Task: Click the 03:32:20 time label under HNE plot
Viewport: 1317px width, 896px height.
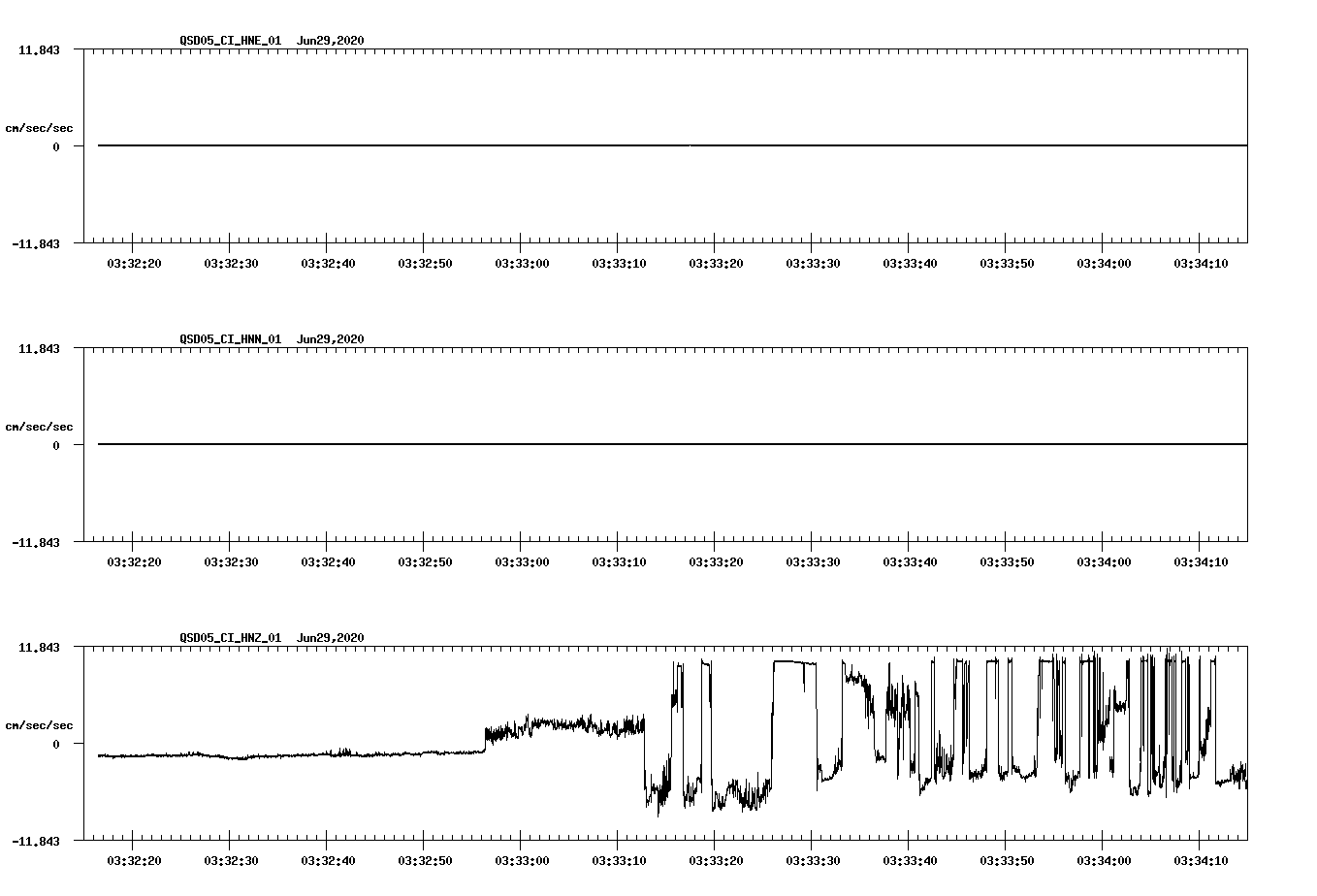Action: click(134, 263)
